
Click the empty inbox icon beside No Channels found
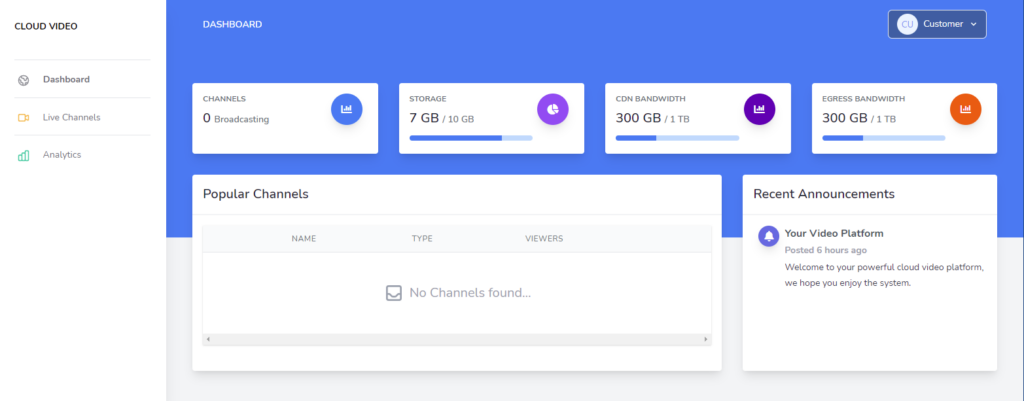[393, 293]
